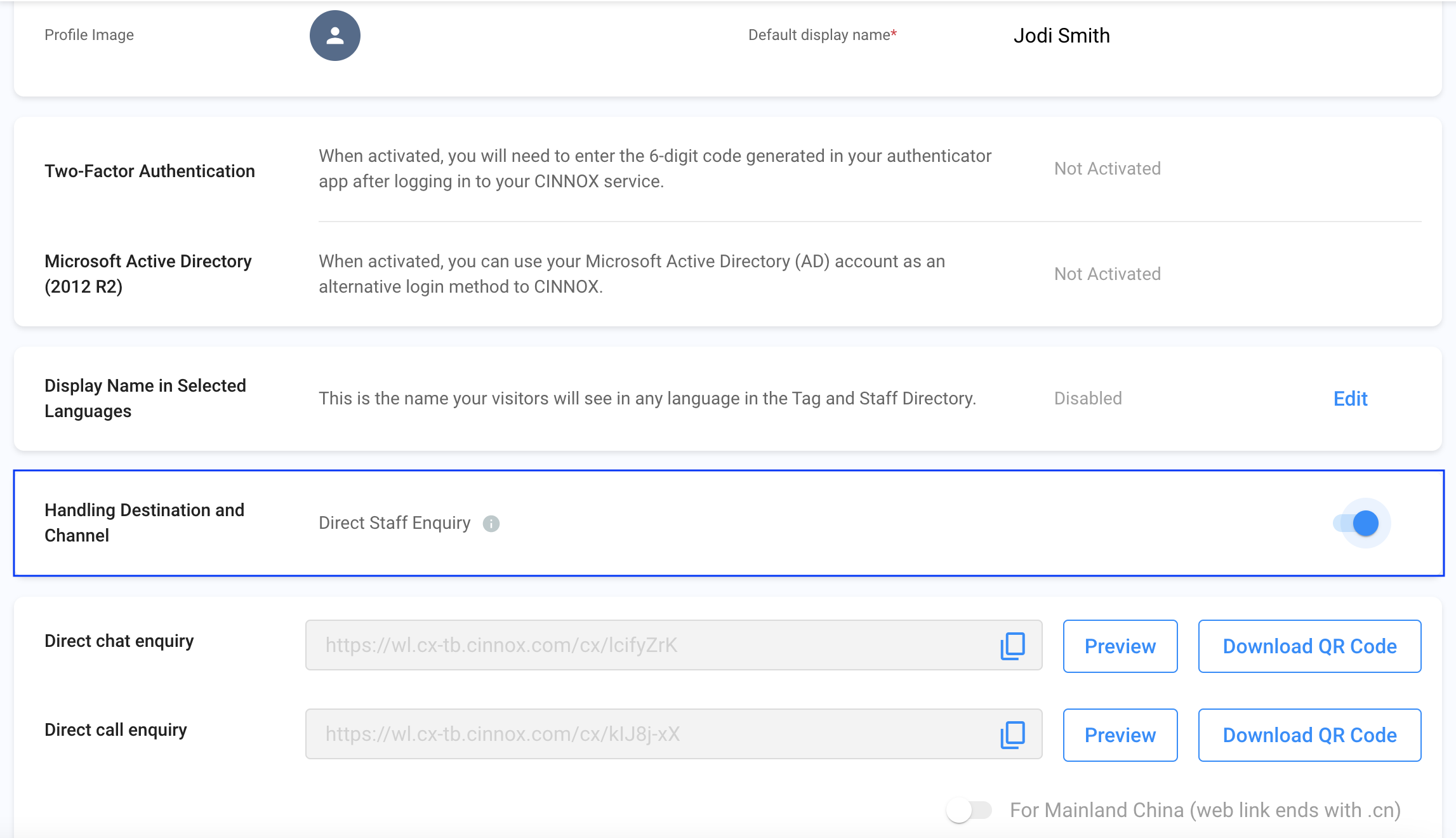Click Handling Destination and Channel heading

point(144,523)
